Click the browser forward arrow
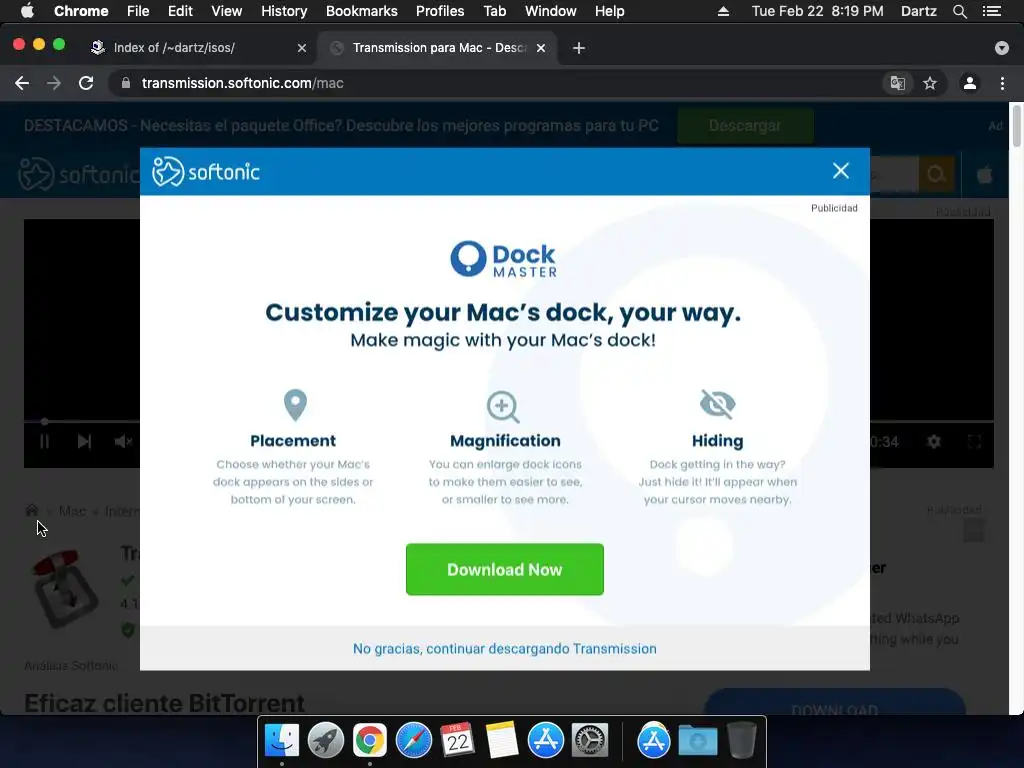 click(54, 83)
